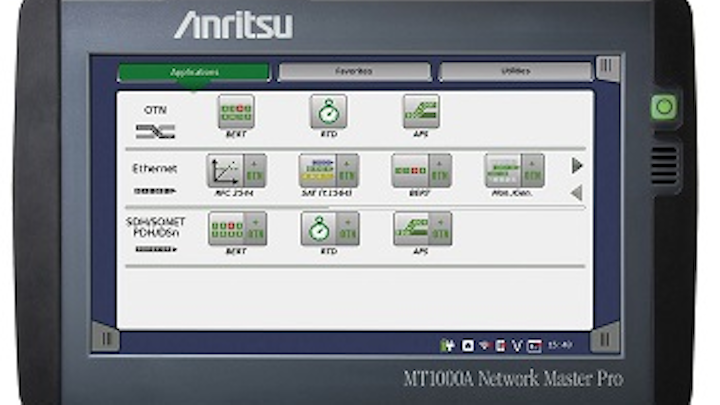Add OTN to Ethernet RFC 2544

255,171
